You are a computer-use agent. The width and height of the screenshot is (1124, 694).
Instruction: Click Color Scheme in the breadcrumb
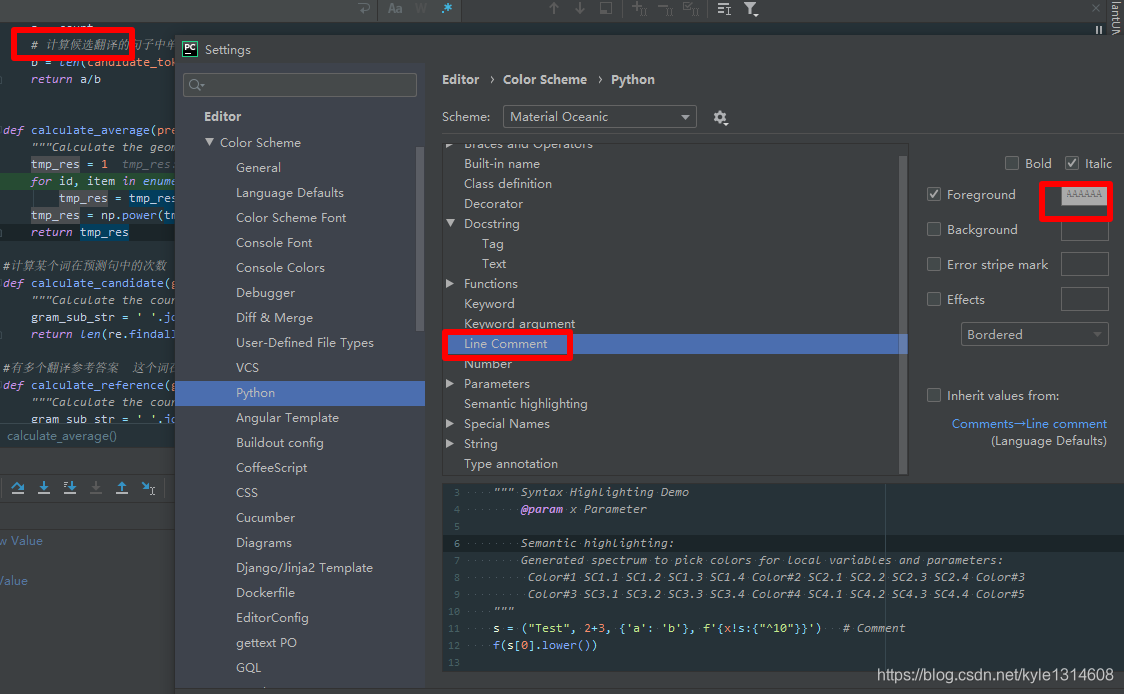point(545,80)
